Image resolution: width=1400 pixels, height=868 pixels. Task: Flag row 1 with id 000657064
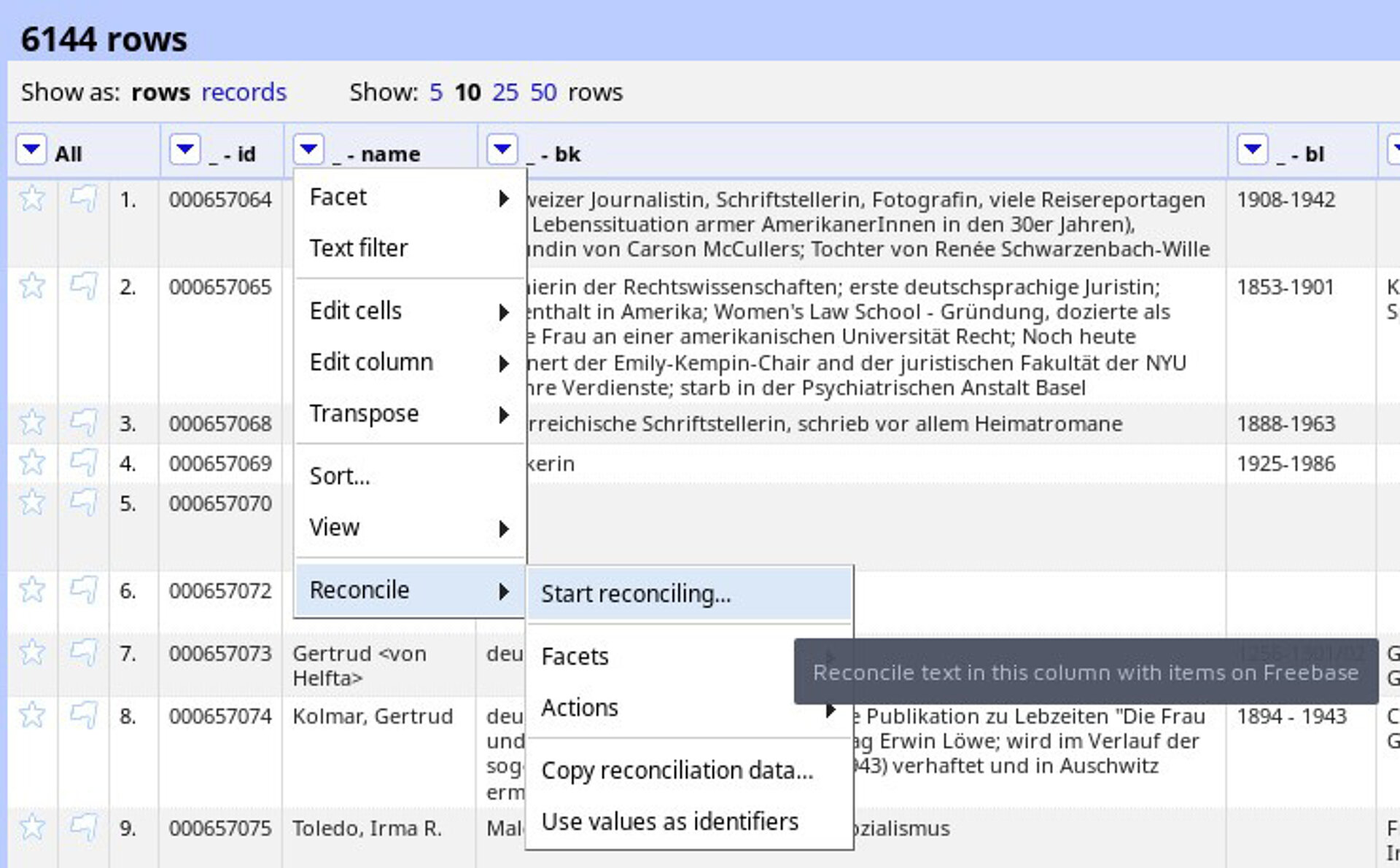[84, 198]
